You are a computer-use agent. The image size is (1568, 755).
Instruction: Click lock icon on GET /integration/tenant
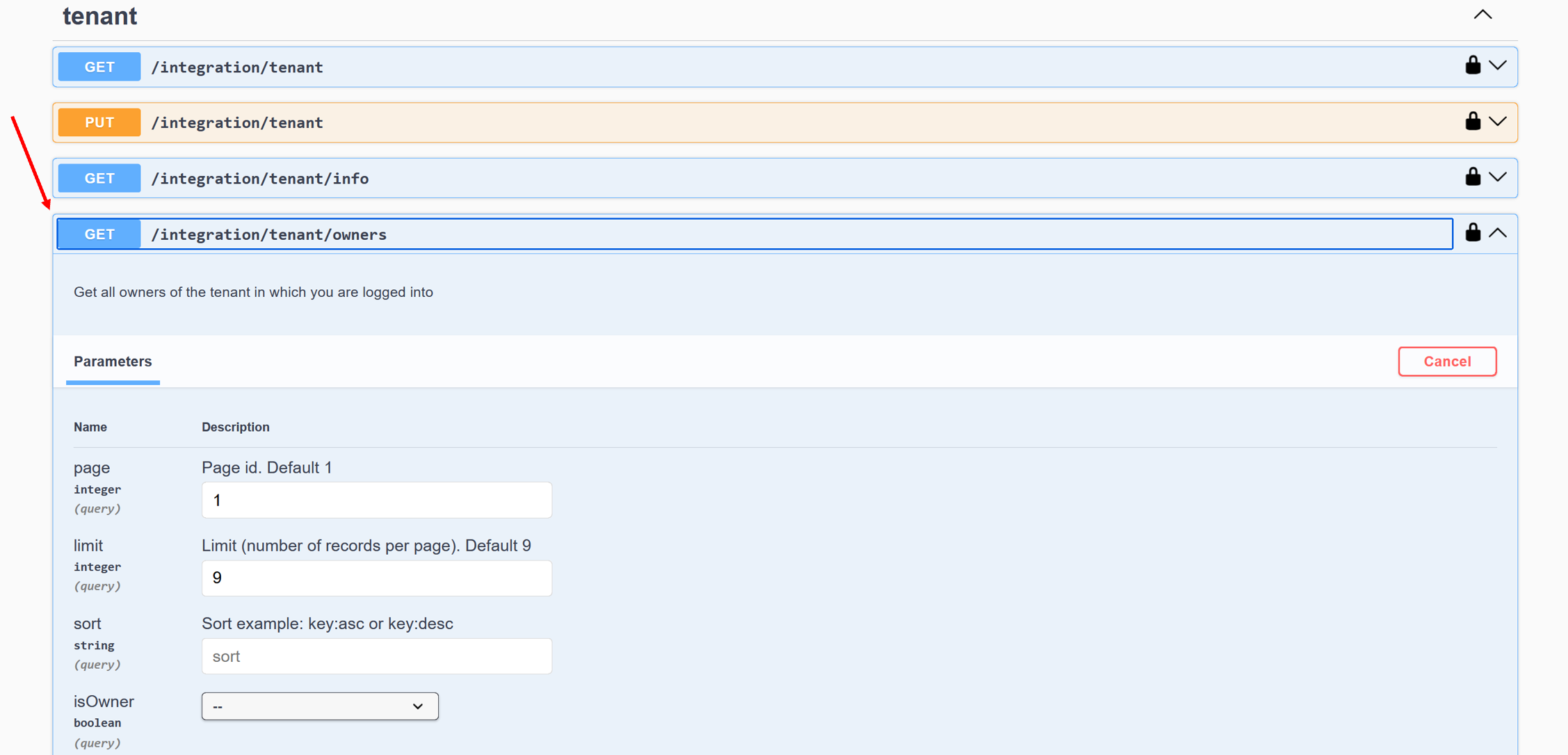[x=1472, y=65]
